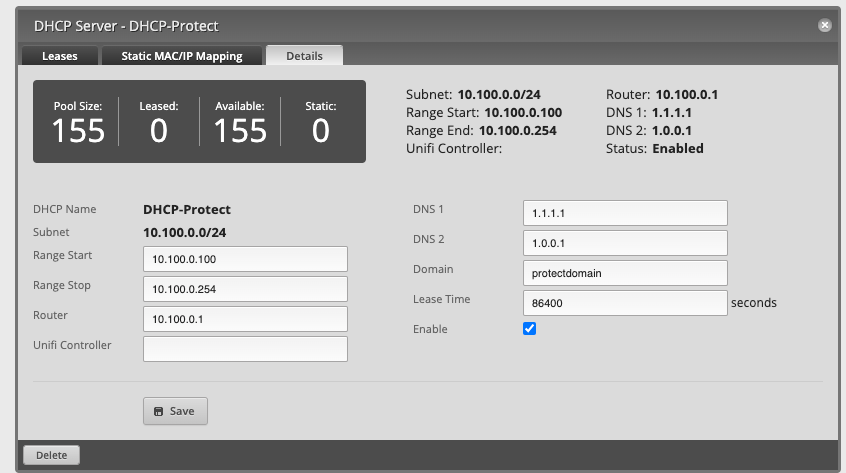Click into the Router address field
This screenshot has width=846, height=473.
click(245, 319)
